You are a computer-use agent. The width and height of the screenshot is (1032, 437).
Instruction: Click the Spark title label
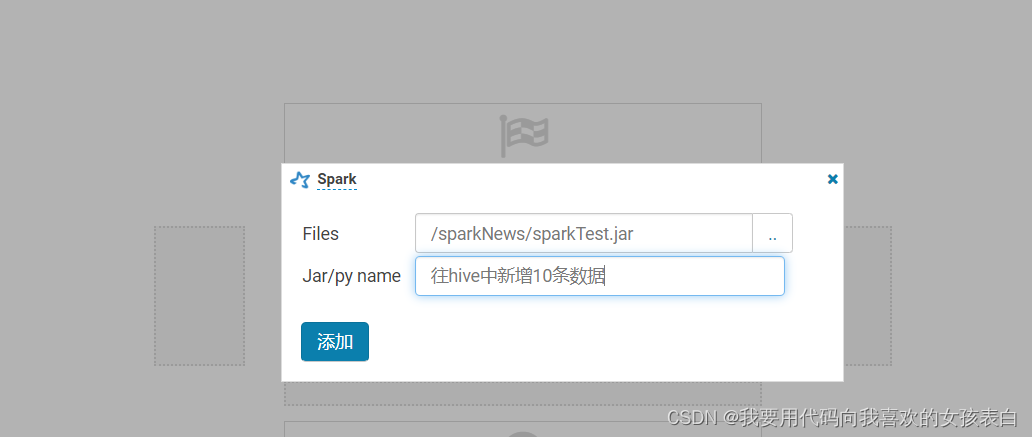coord(337,179)
